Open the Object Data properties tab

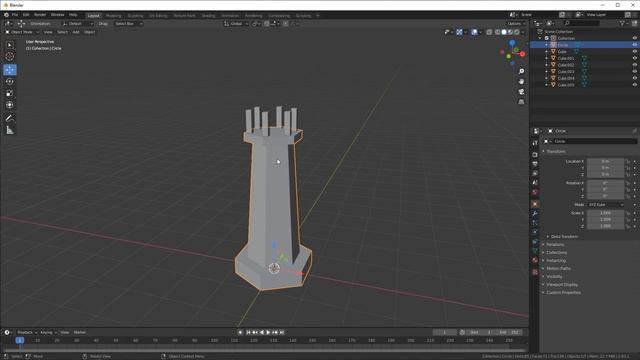(535, 251)
